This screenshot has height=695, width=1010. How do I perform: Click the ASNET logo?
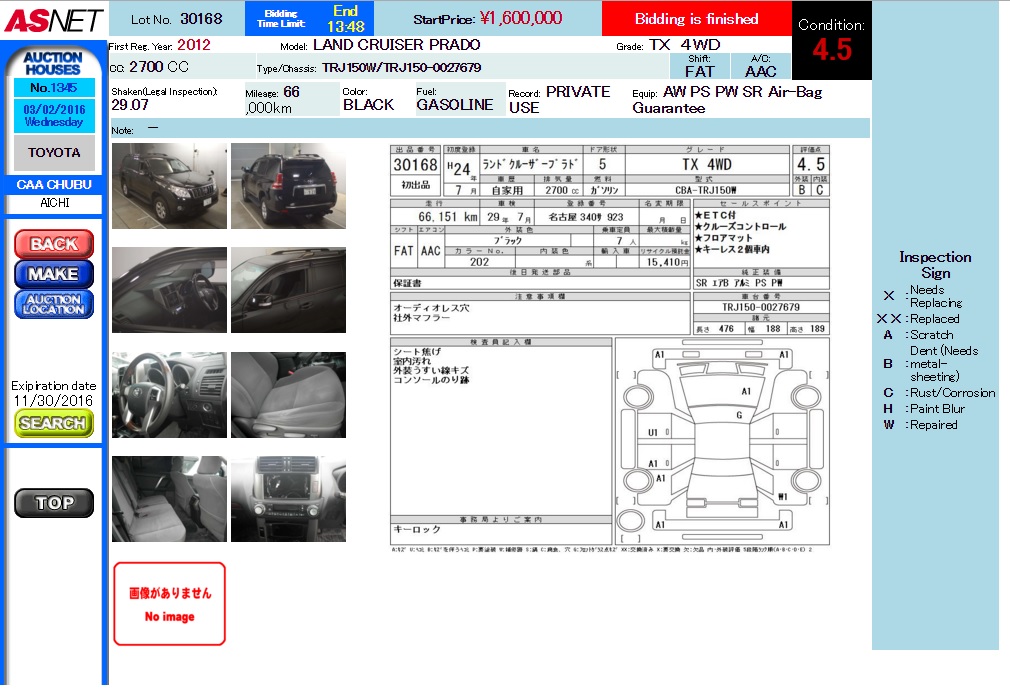pos(51,18)
